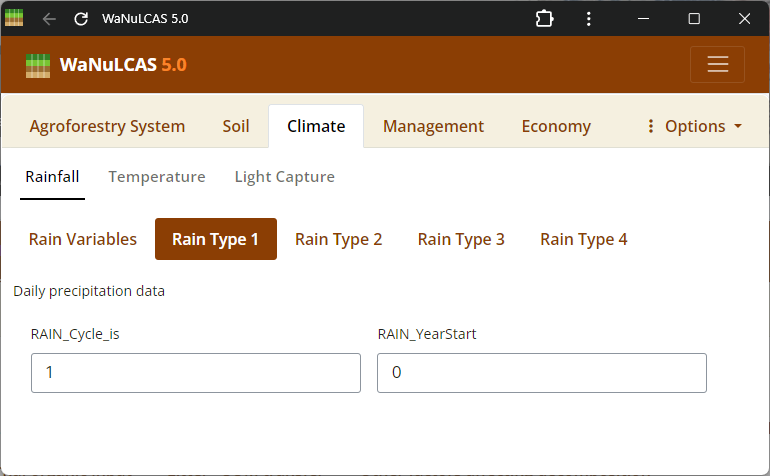
Task: Click the RAIN_Cycle_is input field
Action: pos(196,372)
